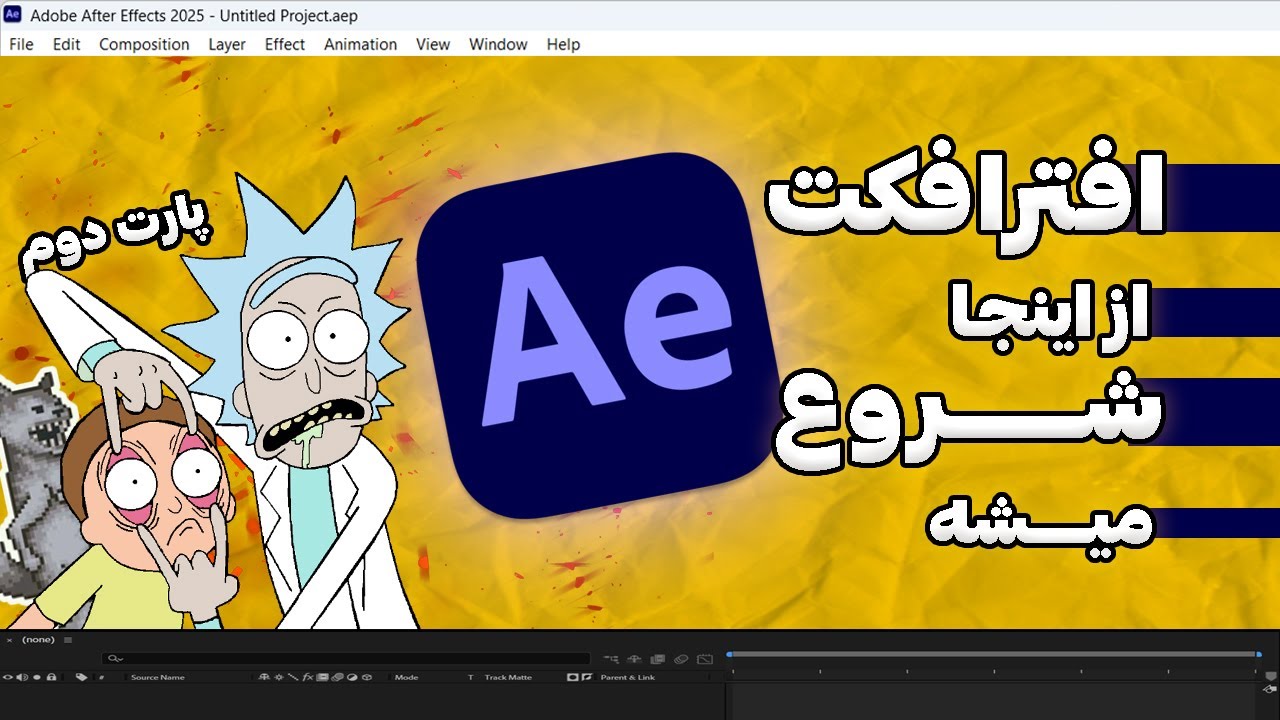Open the timeline panel hamburger menu
Screen dimensions: 1280x720
coord(68,640)
